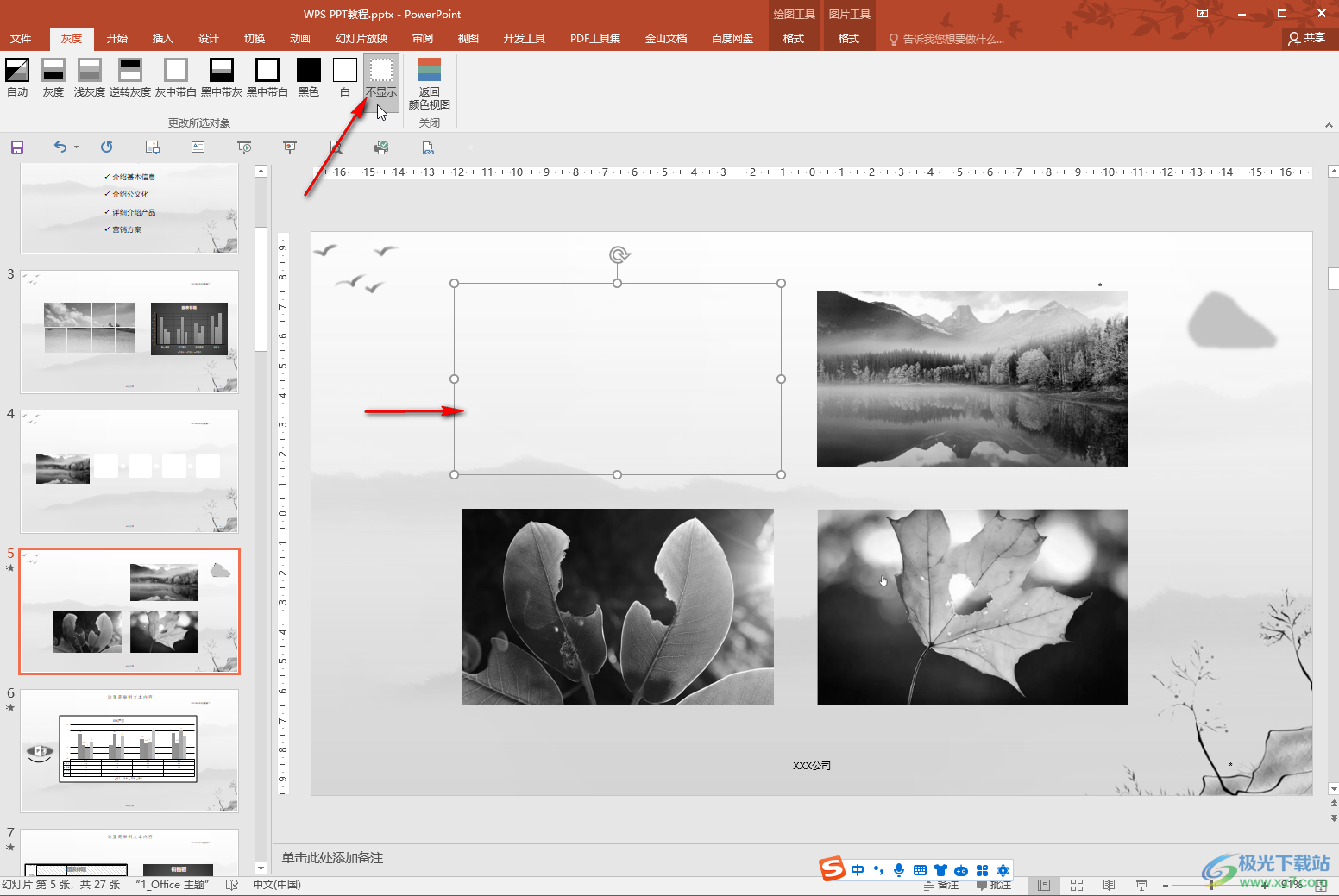Collapse the ribbon with the chevron arrow
This screenshot has height=896, width=1339.
point(1329,125)
